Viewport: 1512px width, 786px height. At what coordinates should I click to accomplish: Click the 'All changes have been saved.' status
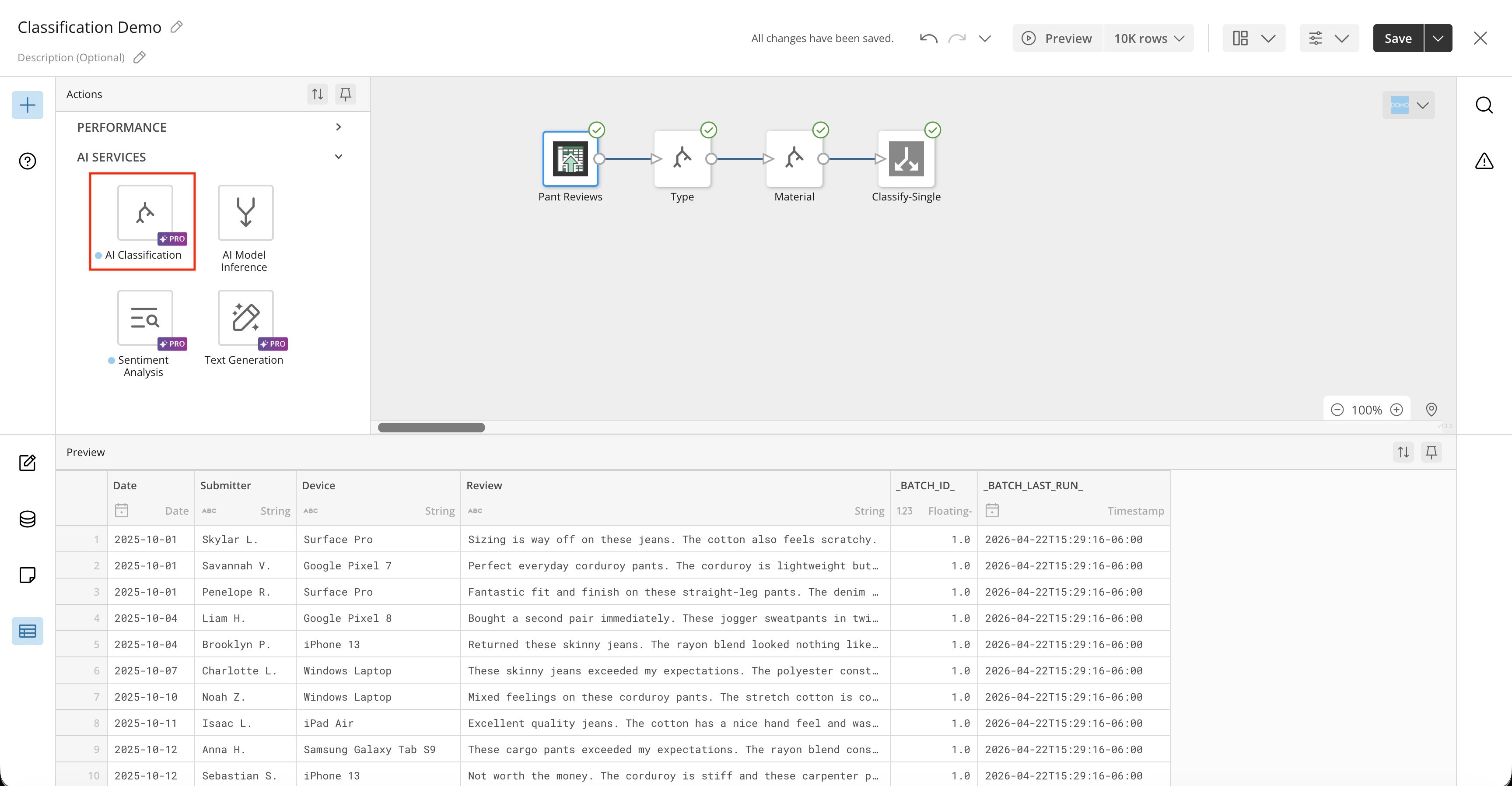[822, 38]
